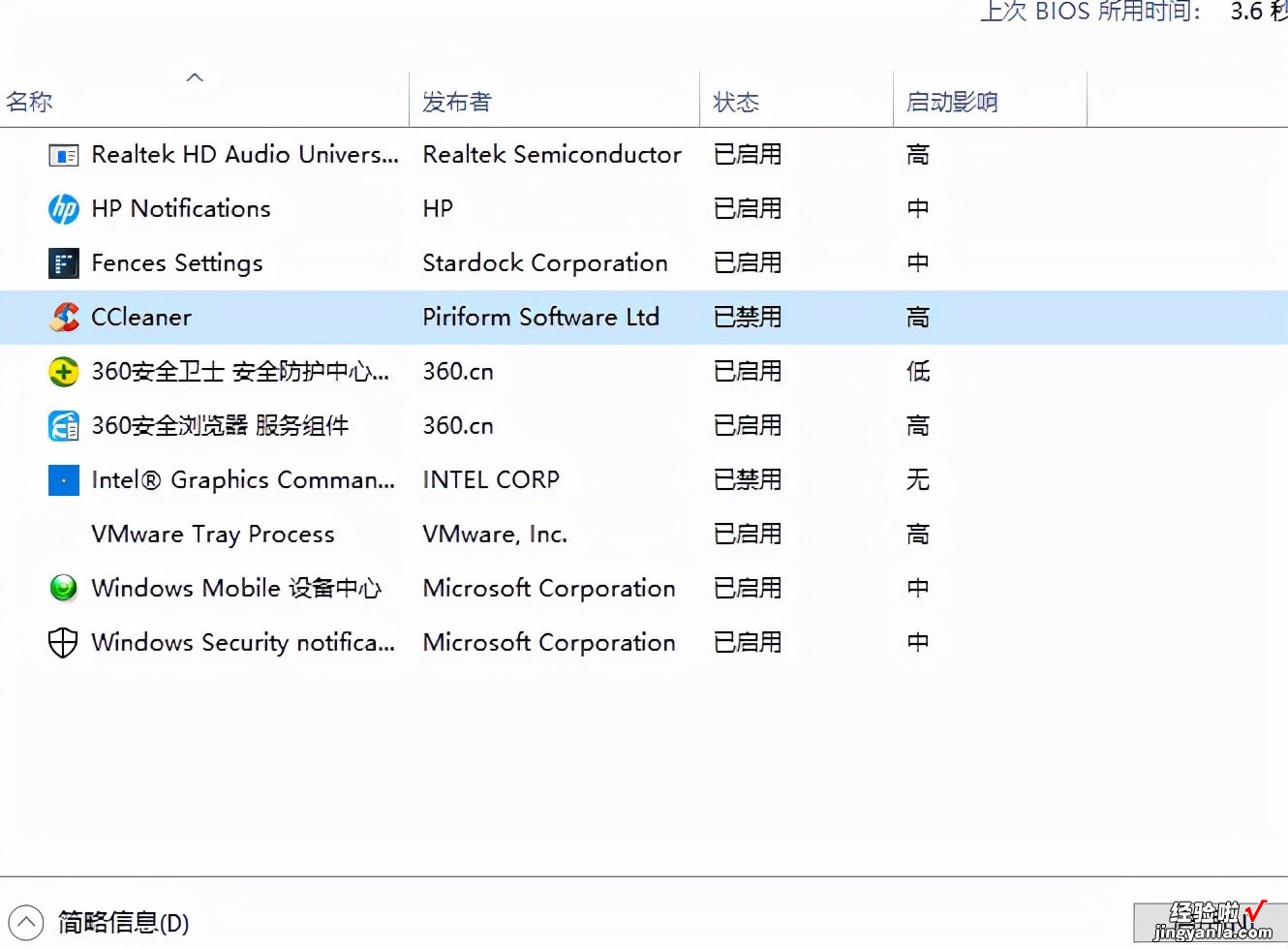Click the 简略信息(D) label
This screenshot has height=949, width=1288.
click(123, 922)
